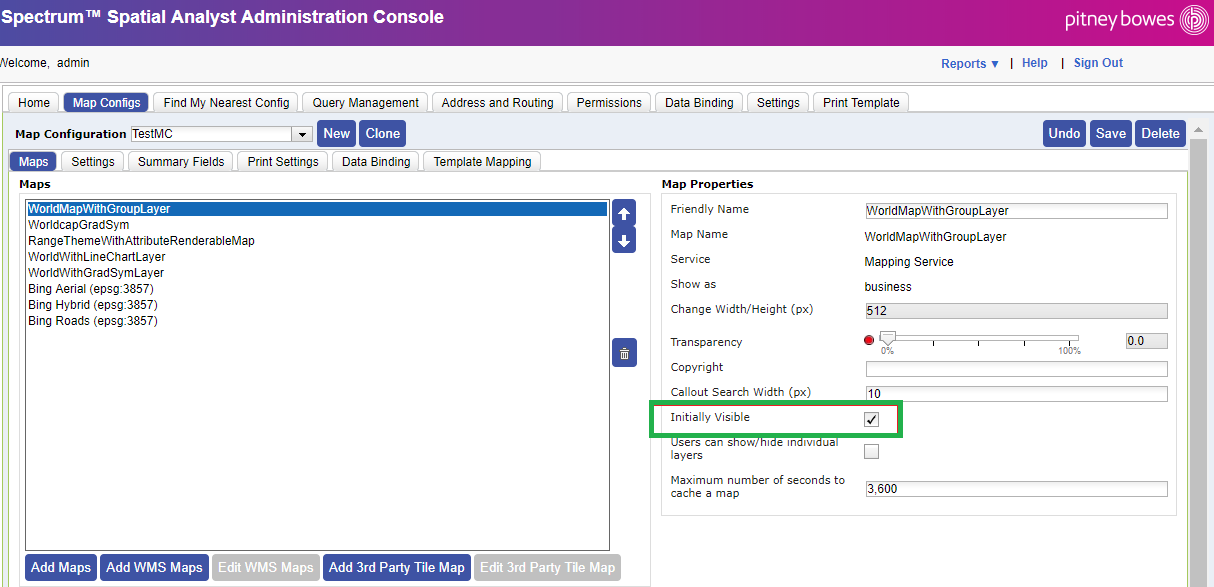Select WorldcapGradSym in the Maps list
The width and height of the screenshot is (1214, 587).
click(x=317, y=225)
